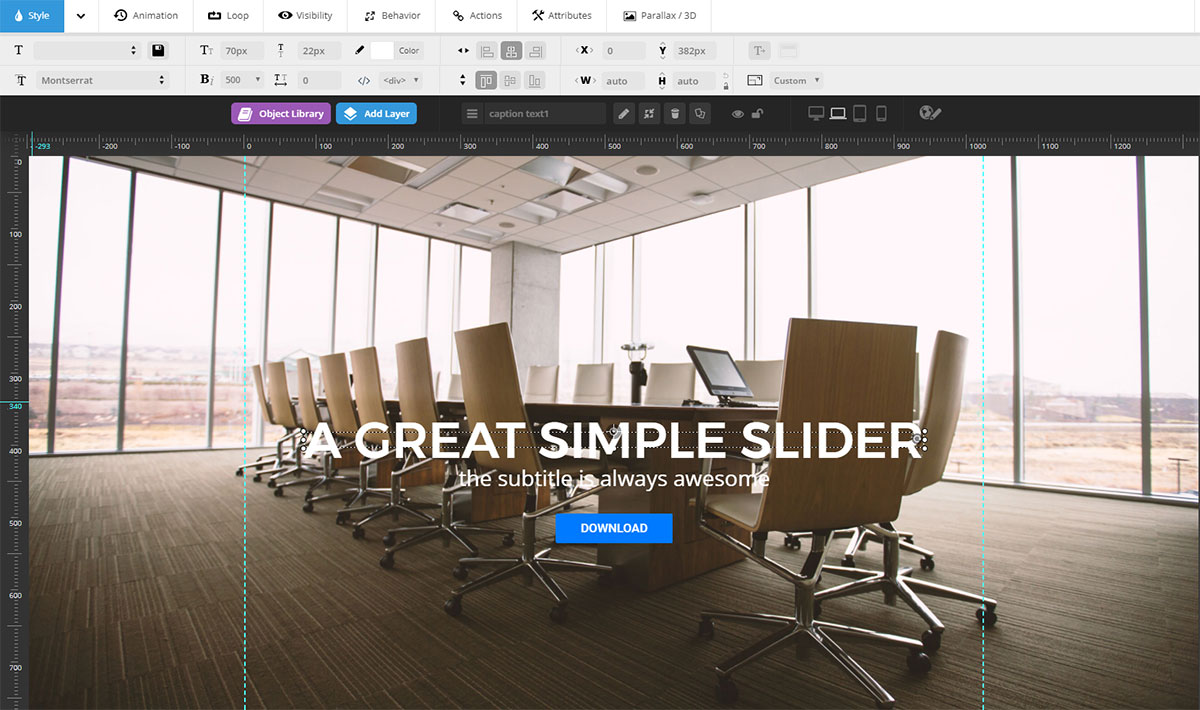1200x710 pixels.
Task: Switch to the Parallax / 3D tab
Action: point(659,16)
